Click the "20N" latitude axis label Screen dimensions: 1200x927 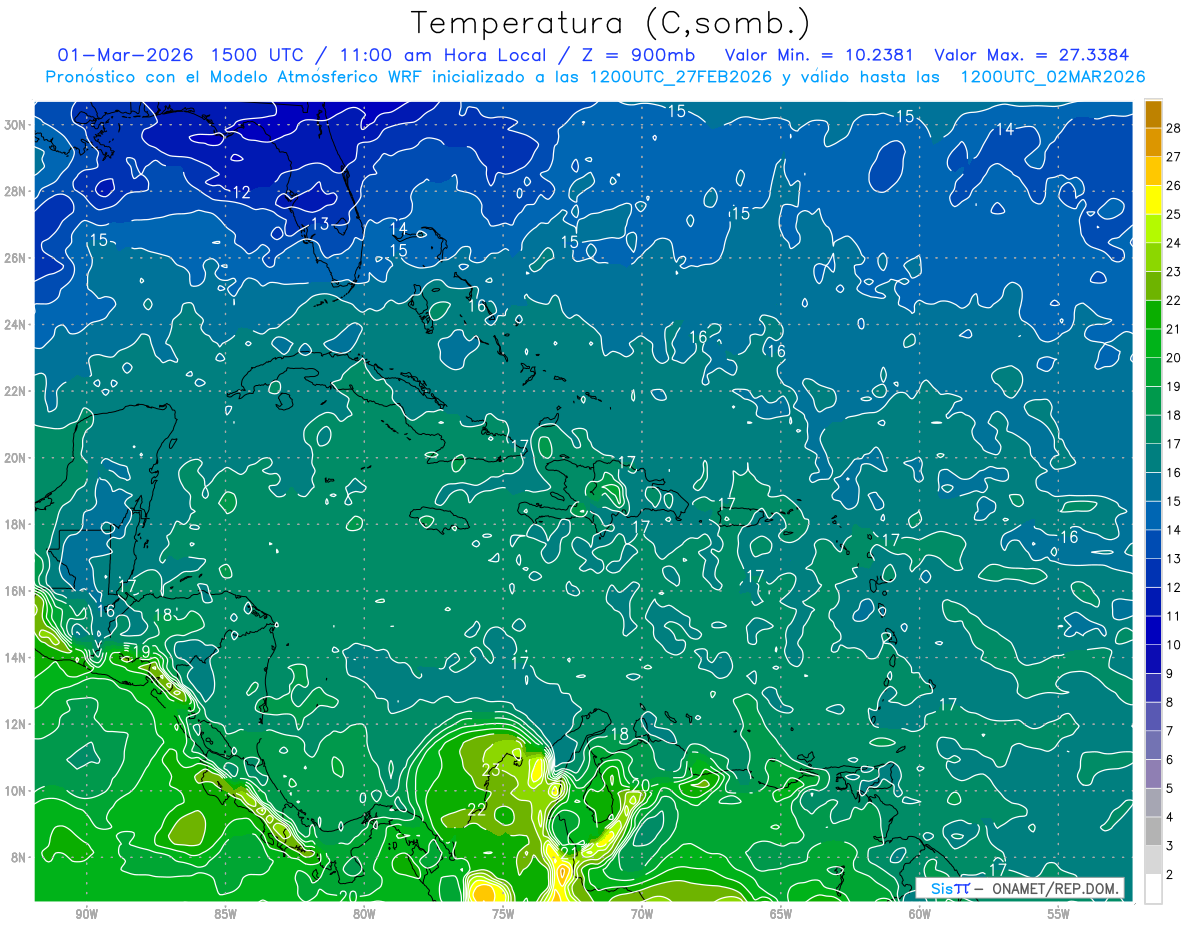coord(15,458)
